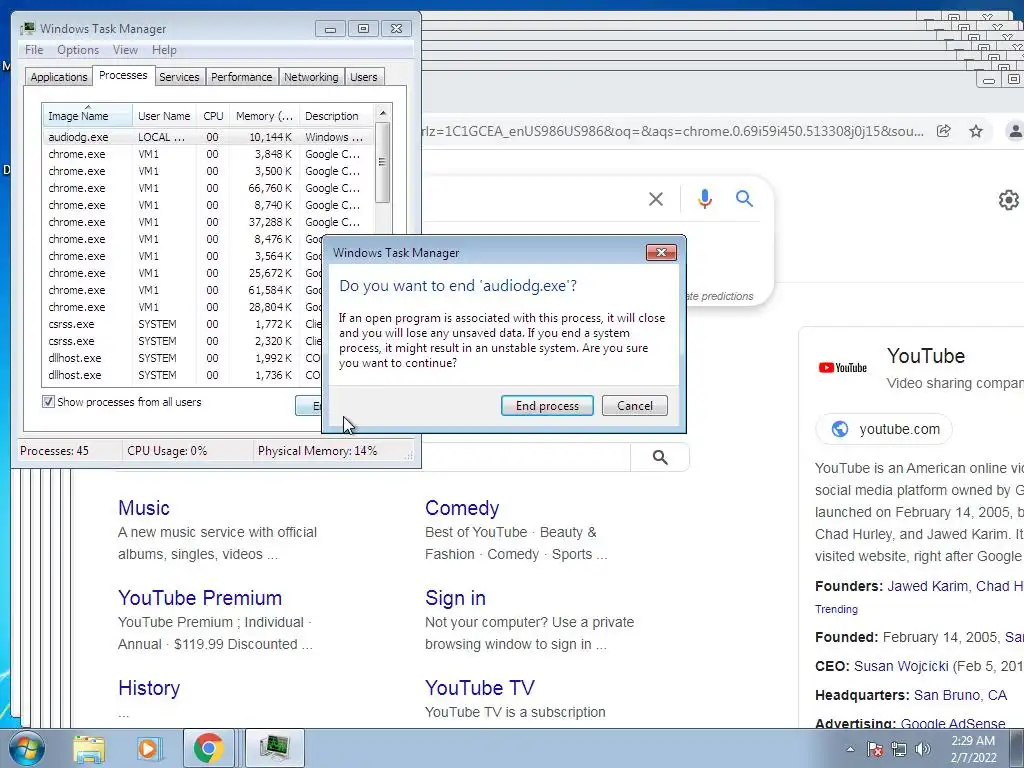The width and height of the screenshot is (1024, 768).
Task: Open the Sign in sitelink
Action: [x=455, y=598]
